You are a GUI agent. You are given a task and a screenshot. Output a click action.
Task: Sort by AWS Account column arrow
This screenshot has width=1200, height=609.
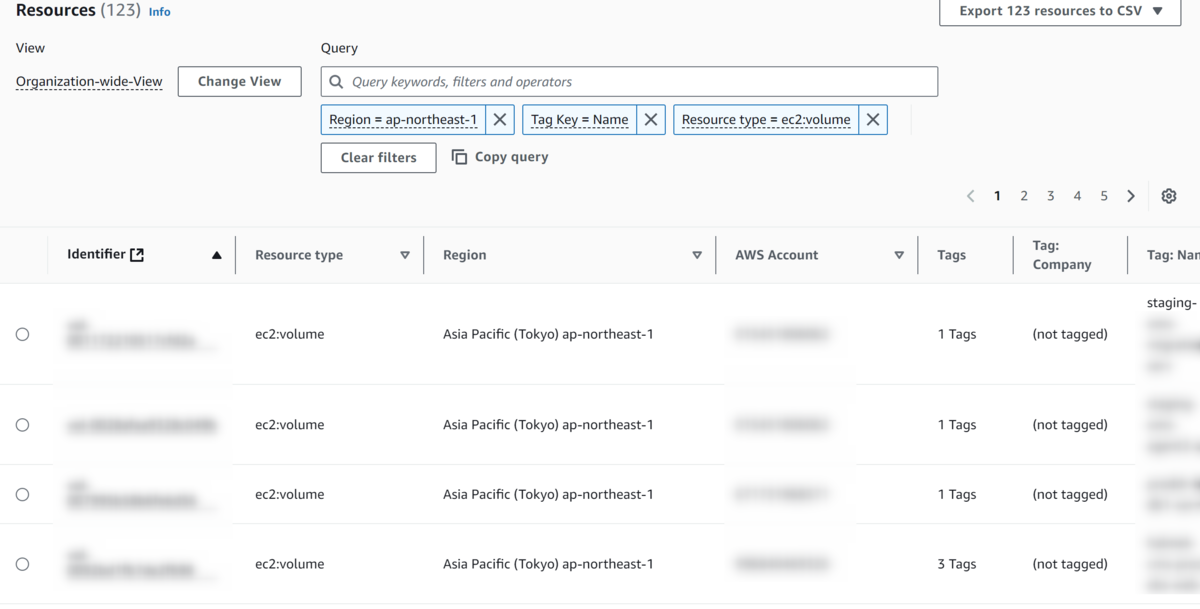(899, 255)
